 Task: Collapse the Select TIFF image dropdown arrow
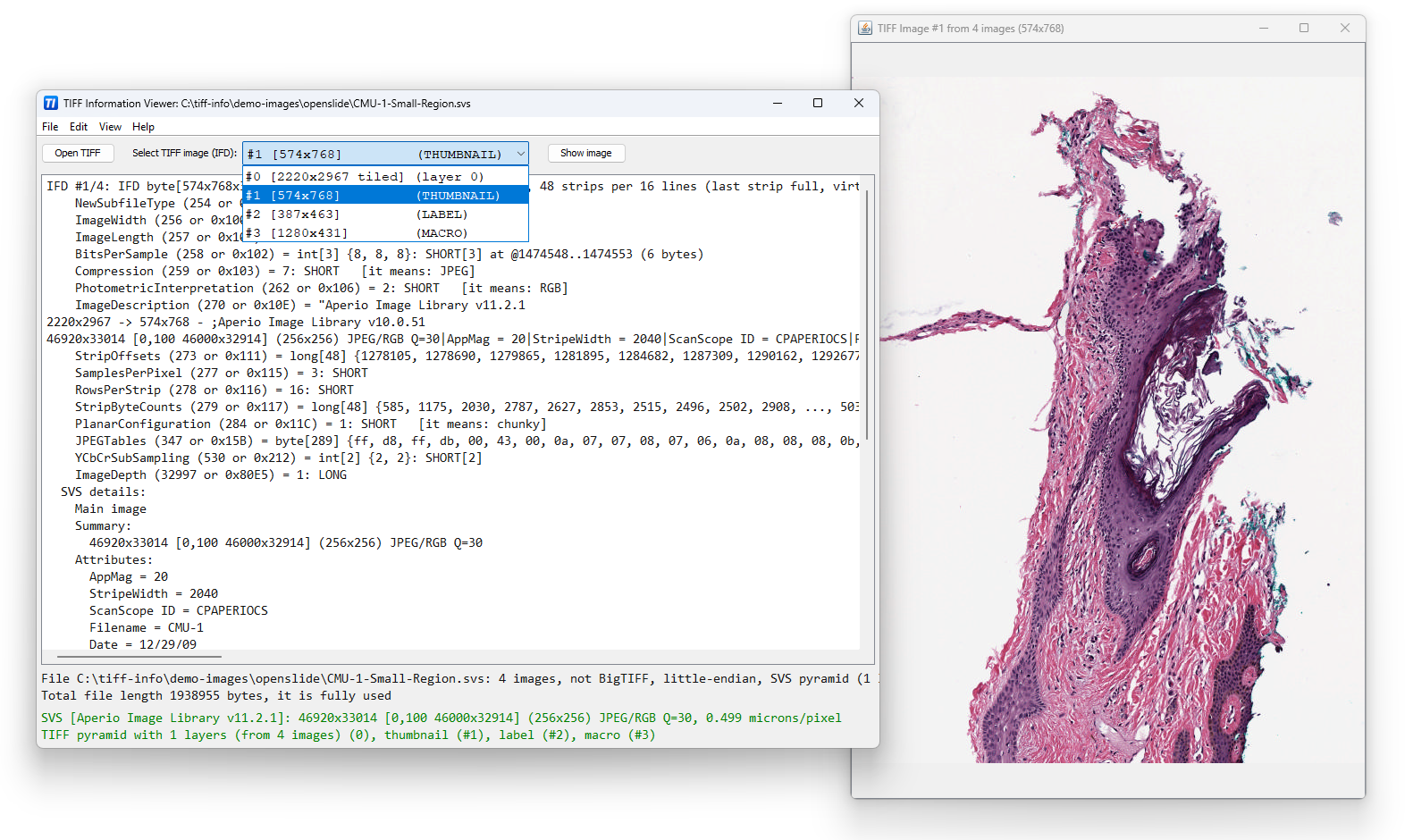[x=520, y=154]
